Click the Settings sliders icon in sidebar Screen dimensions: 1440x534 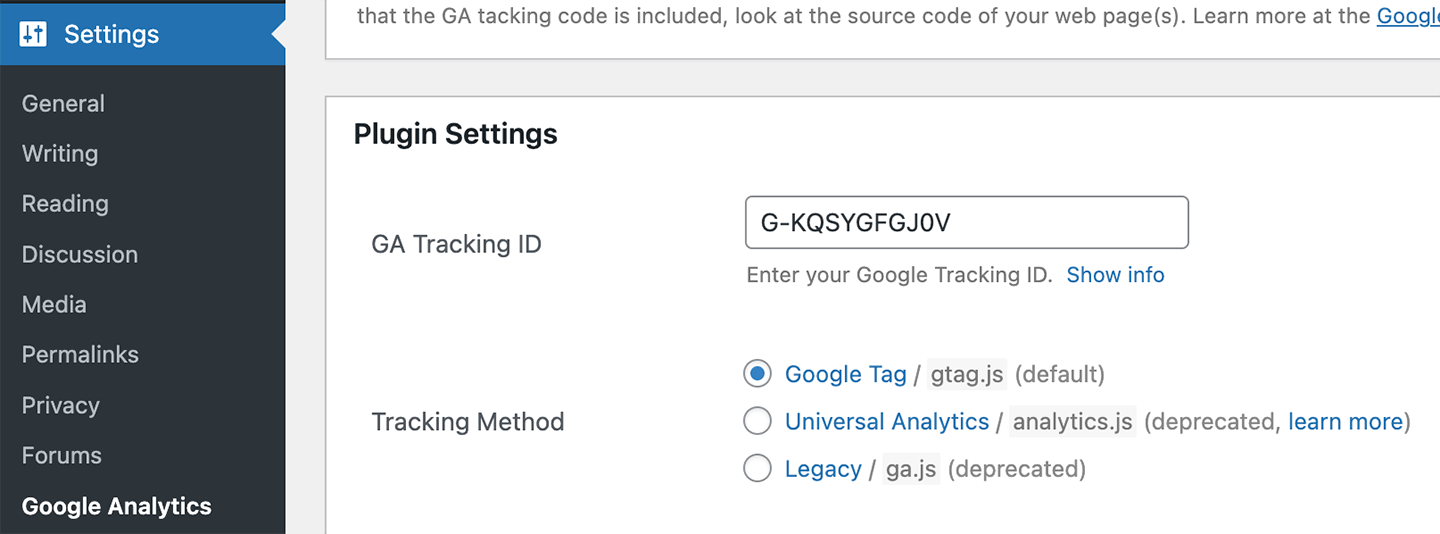coord(33,34)
